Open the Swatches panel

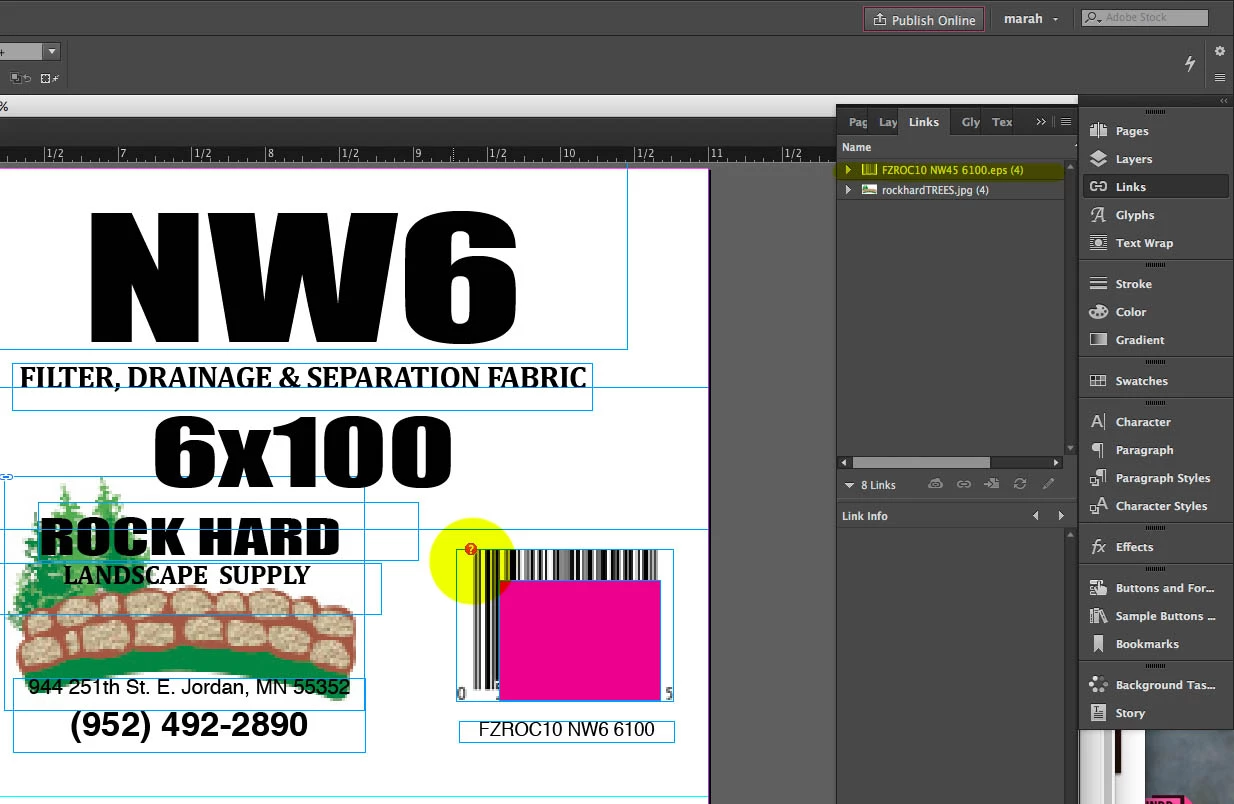click(1155, 381)
